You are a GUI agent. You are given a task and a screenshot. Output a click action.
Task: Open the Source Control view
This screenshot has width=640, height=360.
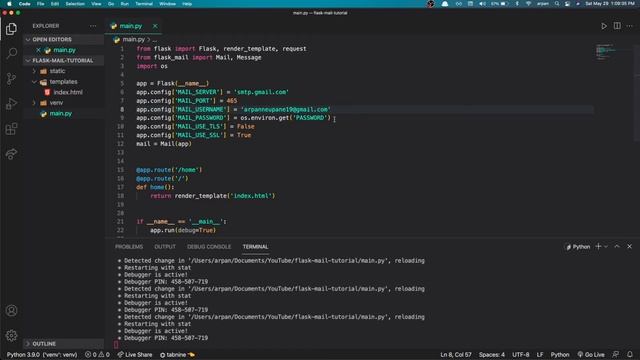11,78
